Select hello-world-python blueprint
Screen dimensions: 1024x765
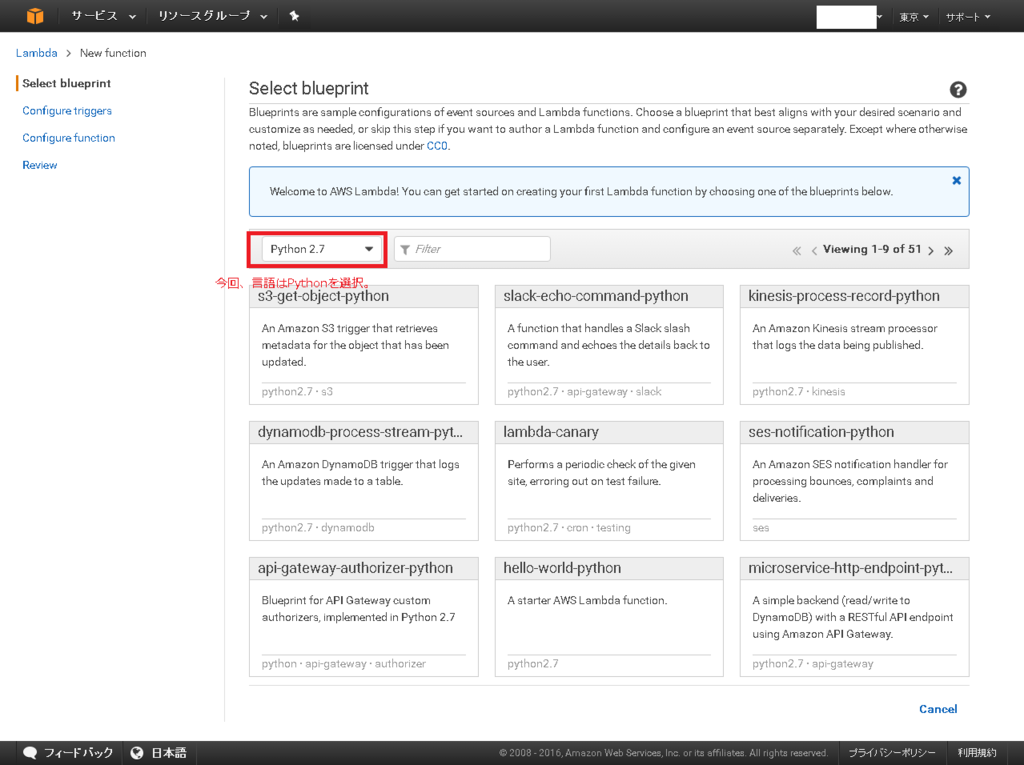(609, 616)
